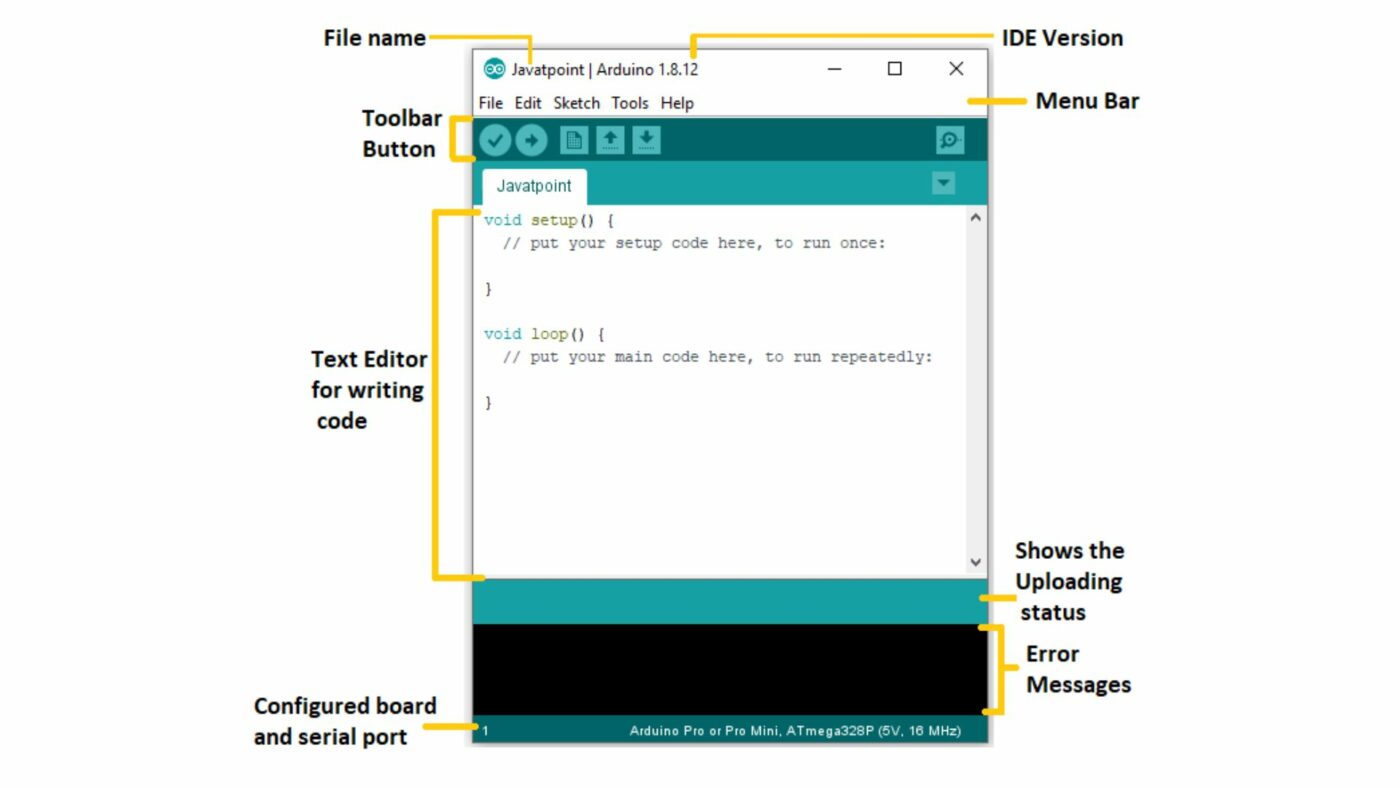Click the Verify checkmark toolbar button

coord(495,141)
